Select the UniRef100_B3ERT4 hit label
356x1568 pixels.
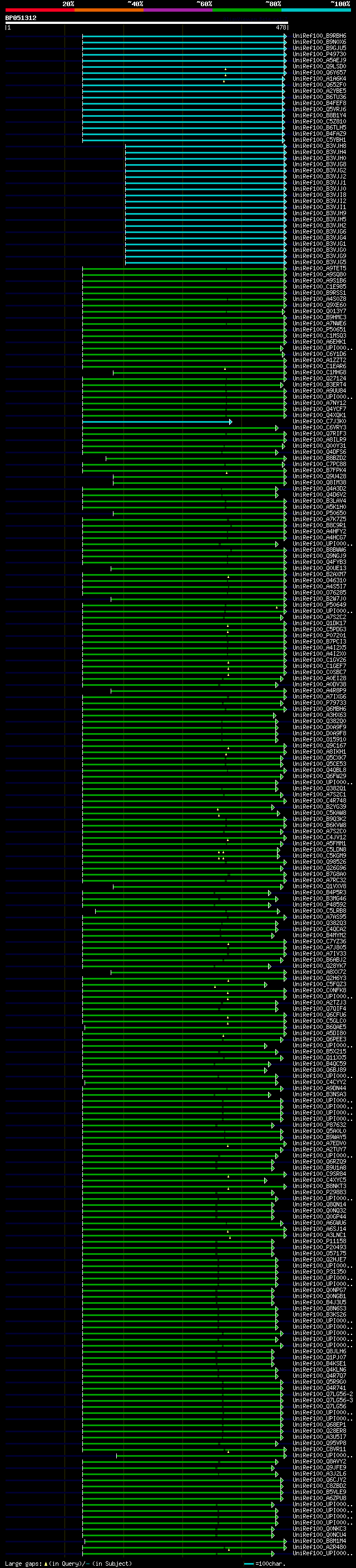coord(319,385)
